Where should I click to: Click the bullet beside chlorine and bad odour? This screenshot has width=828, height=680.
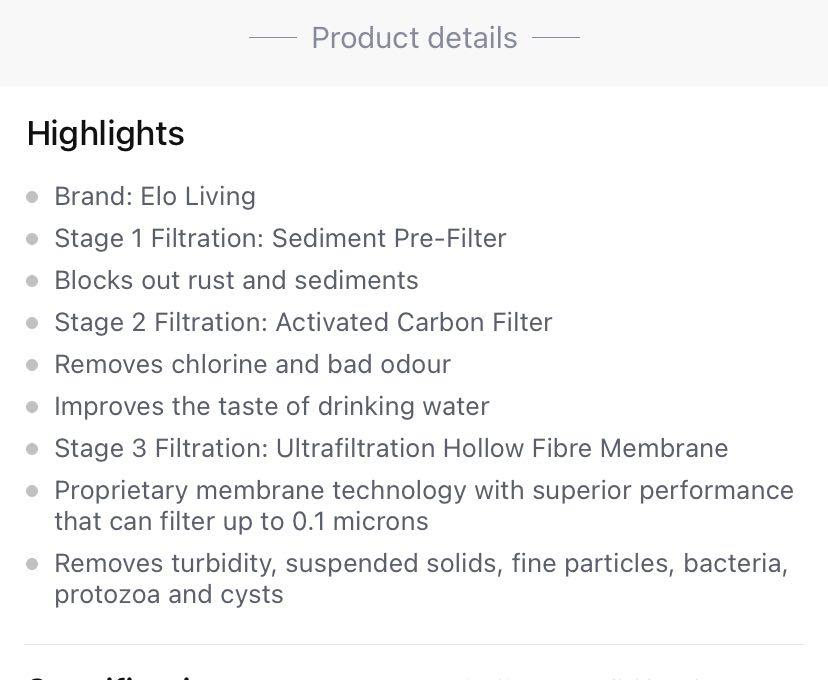[x=33, y=365]
